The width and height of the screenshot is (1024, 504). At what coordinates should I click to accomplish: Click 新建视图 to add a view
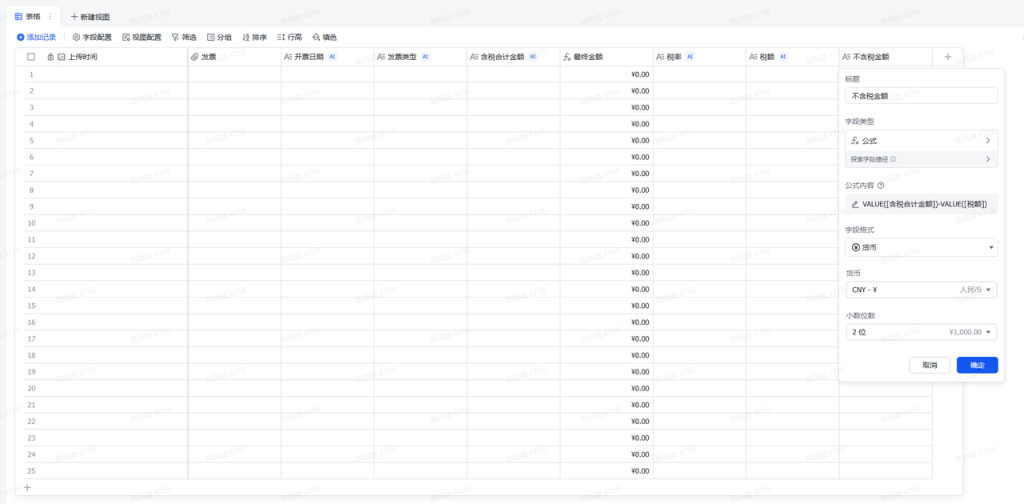click(90, 16)
